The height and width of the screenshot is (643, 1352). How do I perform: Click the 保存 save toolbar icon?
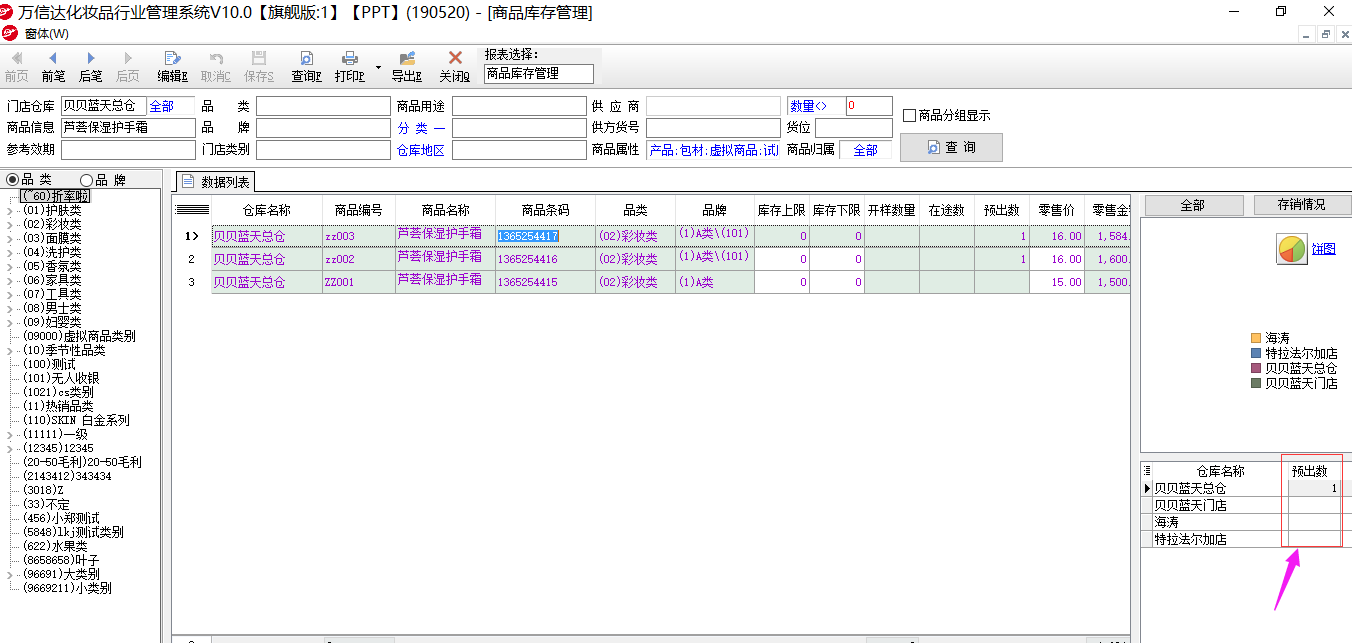pos(259,58)
